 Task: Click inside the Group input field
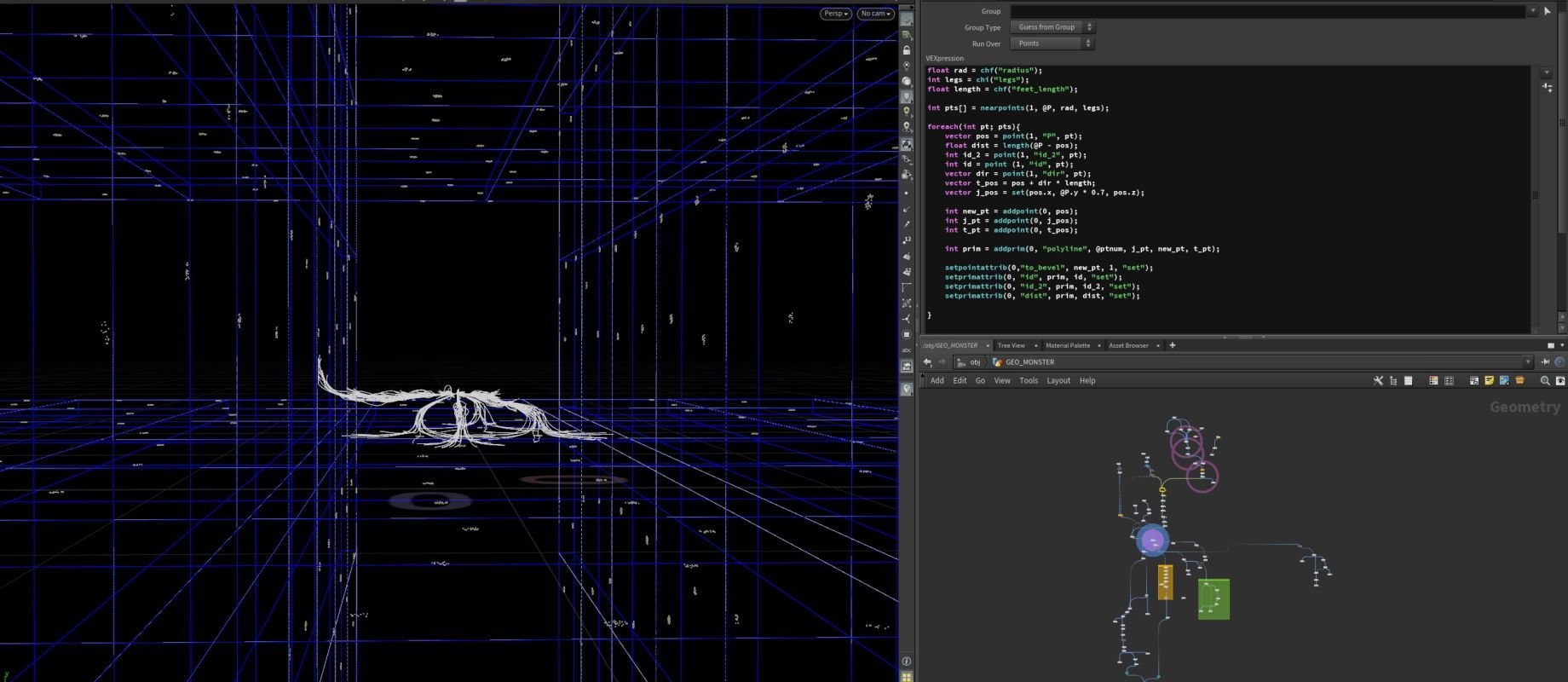(x=1267, y=11)
